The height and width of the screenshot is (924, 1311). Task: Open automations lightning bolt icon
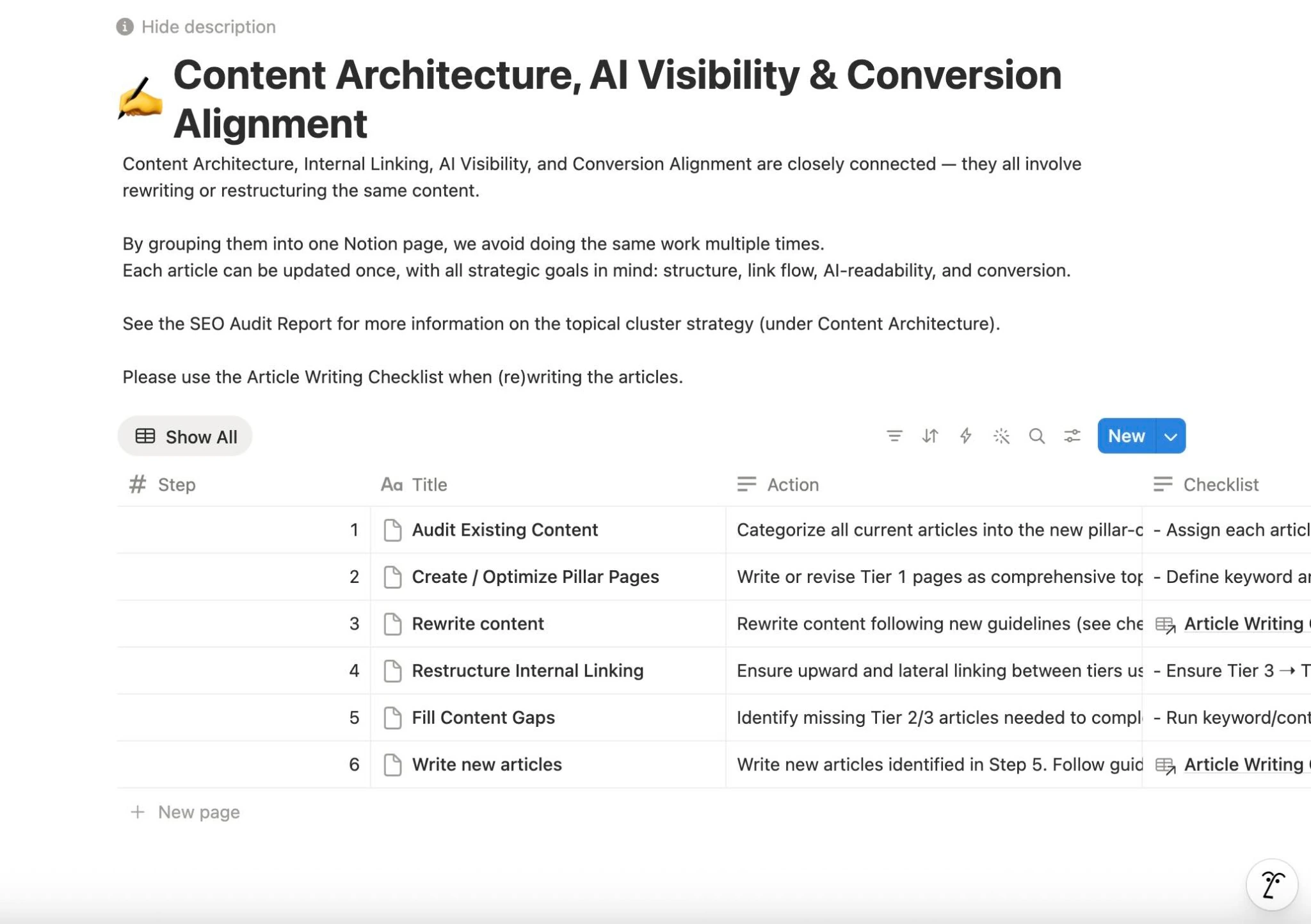(x=966, y=436)
